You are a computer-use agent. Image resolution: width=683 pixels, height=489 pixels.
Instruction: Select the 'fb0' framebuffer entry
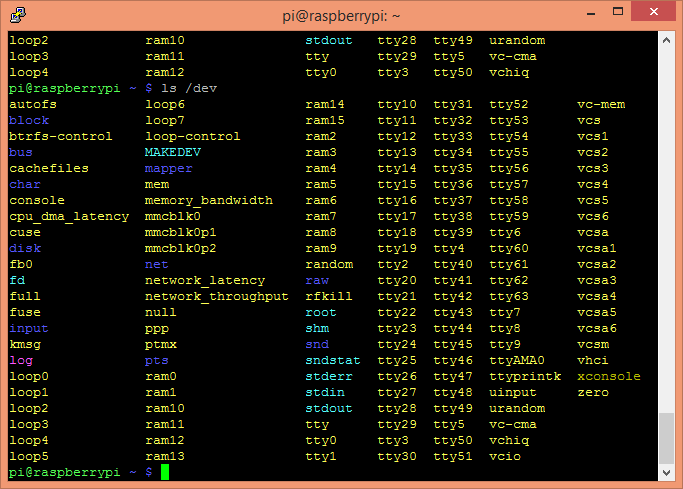click(x=21, y=264)
